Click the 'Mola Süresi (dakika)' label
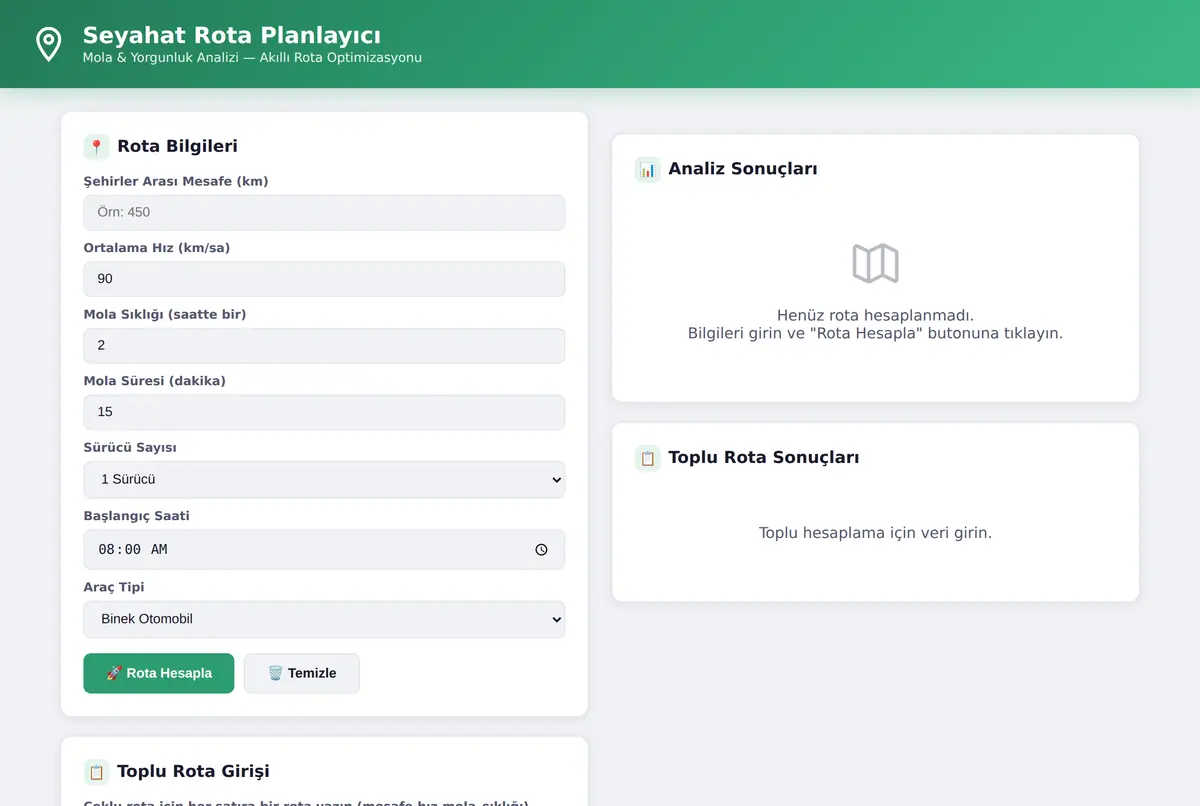Screen dimensions: 1200x806 155,381
